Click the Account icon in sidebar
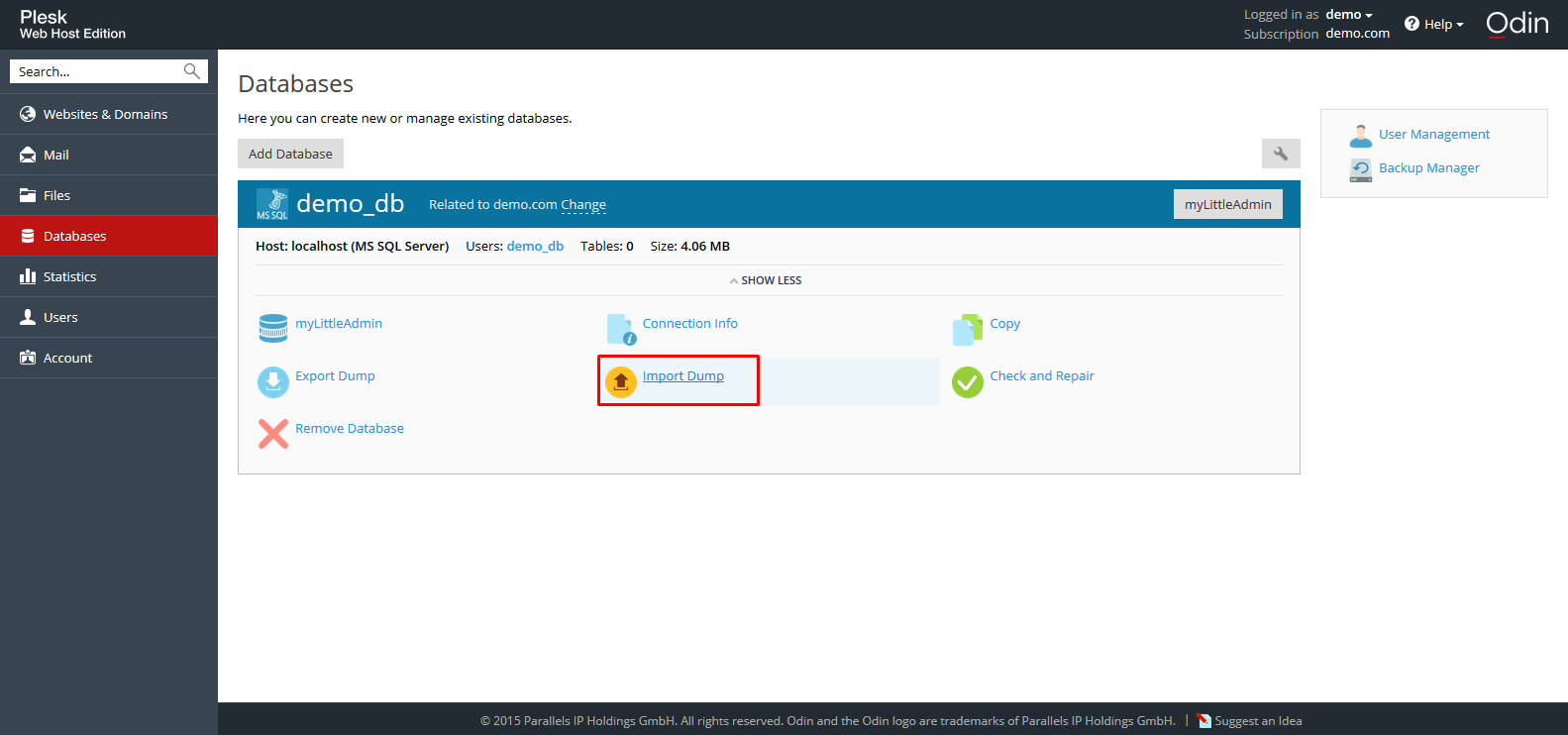 [28, 358]
